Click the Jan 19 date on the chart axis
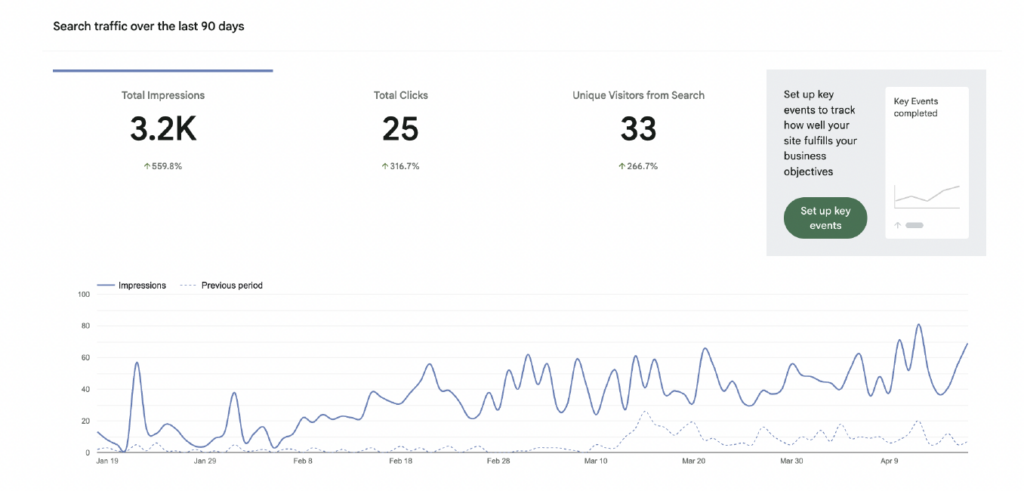Viewport: 1024px width, 491px height. pyautogui.click(x=108, y=462)
